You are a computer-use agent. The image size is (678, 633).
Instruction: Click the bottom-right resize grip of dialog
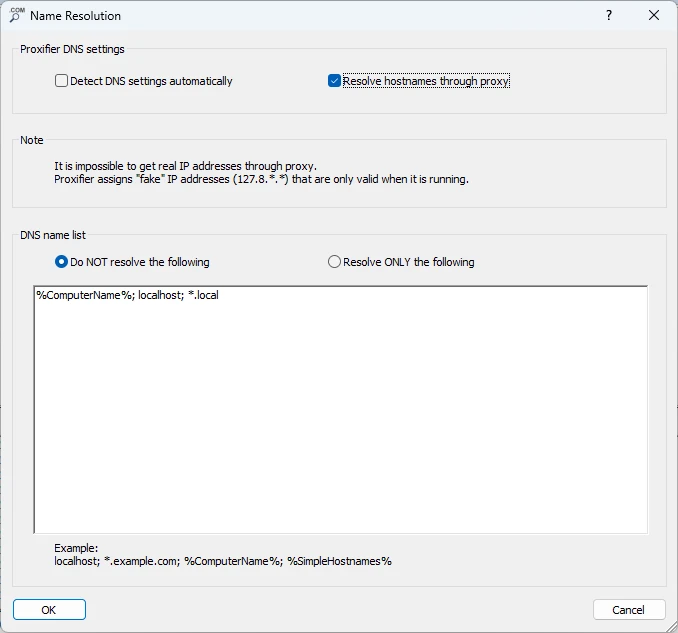(x=672, y=627)
